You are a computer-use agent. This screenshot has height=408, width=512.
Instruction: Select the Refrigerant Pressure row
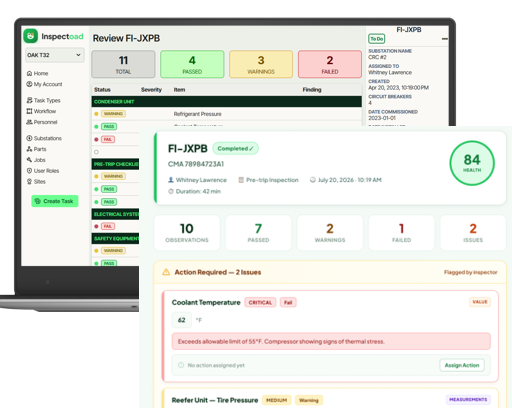[227, 114]
